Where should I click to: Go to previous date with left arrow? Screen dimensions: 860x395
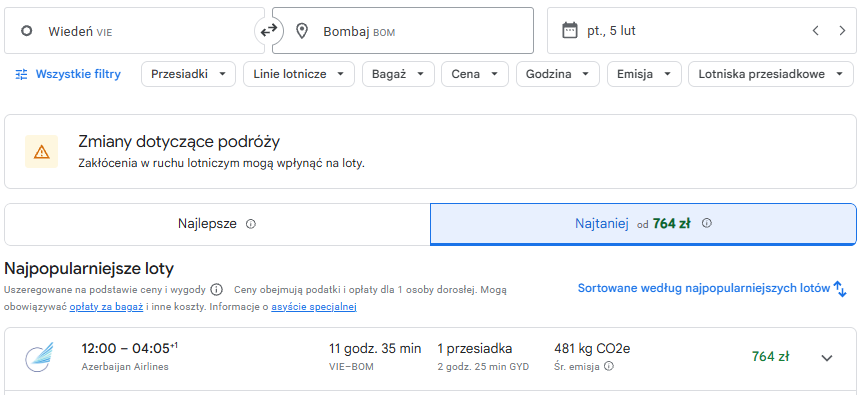pyautogui.click(x=816, y=31)
